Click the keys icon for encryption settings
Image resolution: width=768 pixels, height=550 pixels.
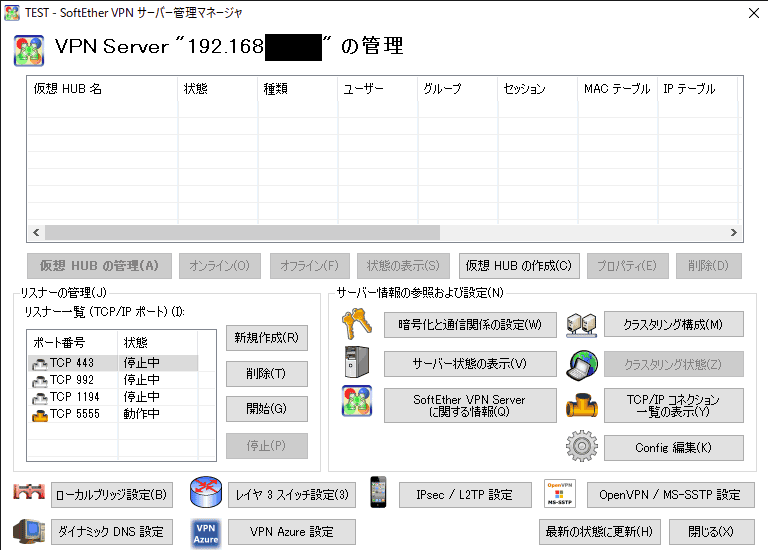point(357,324)
